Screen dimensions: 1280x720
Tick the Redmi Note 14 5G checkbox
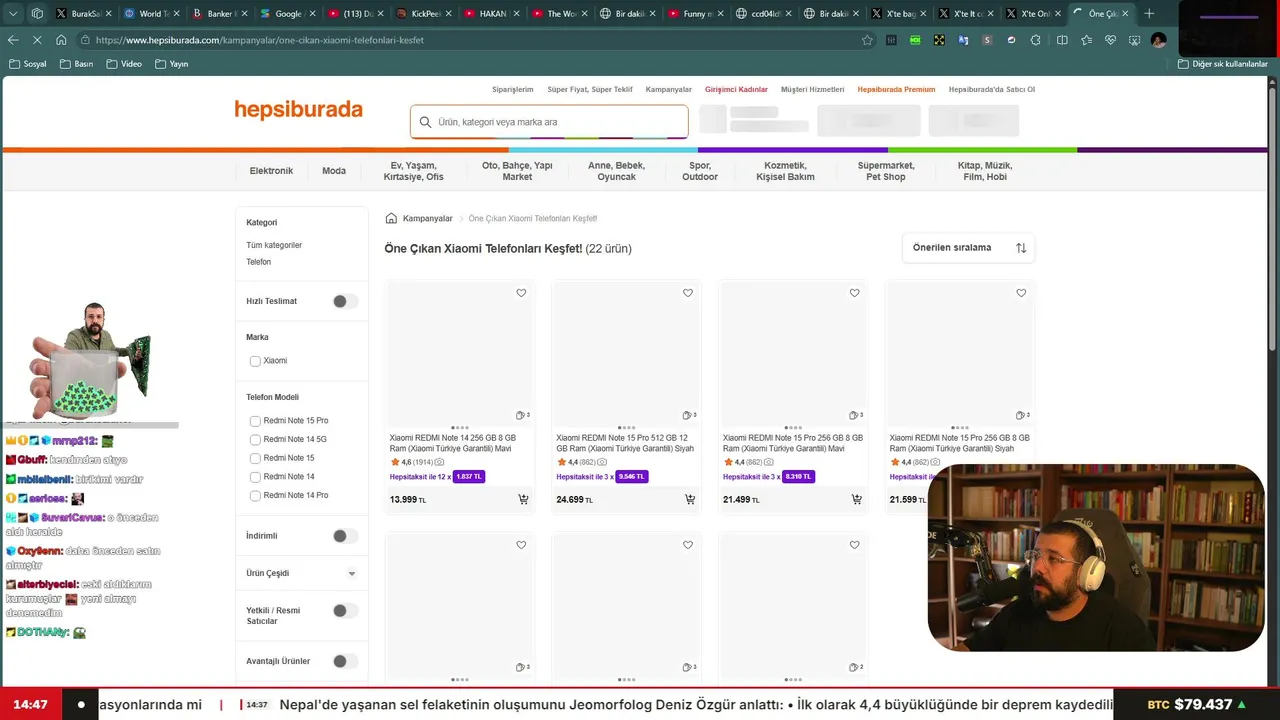(255, 440)
